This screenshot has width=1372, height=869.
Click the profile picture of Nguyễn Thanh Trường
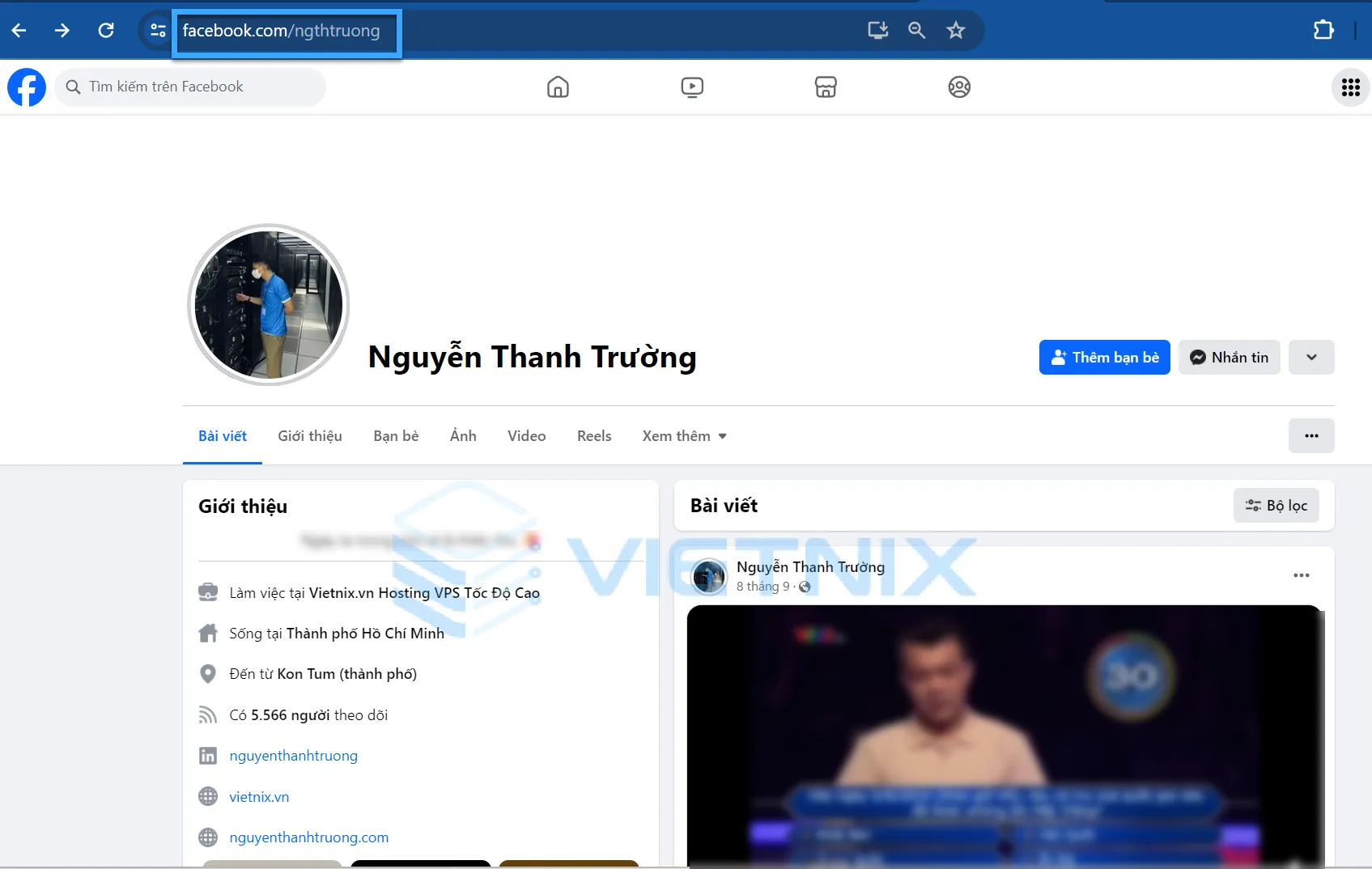269,305
